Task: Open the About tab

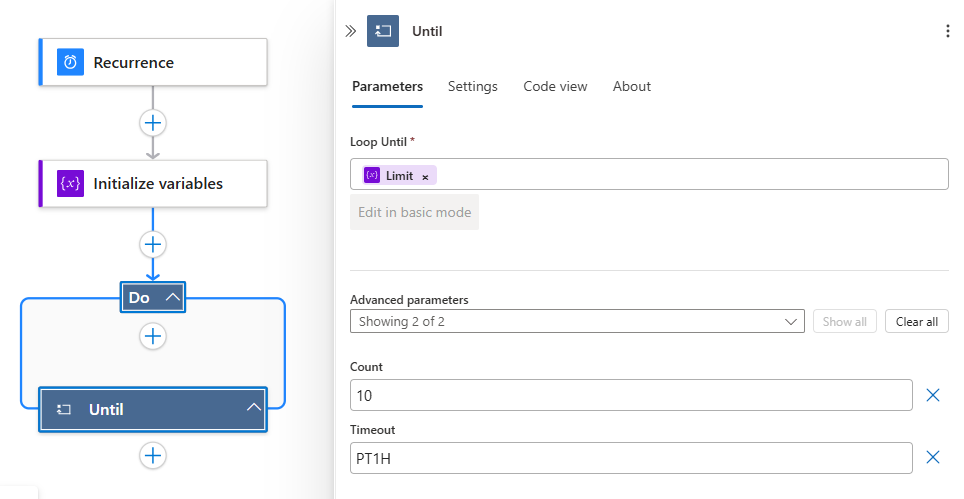Action: point(631,87)
